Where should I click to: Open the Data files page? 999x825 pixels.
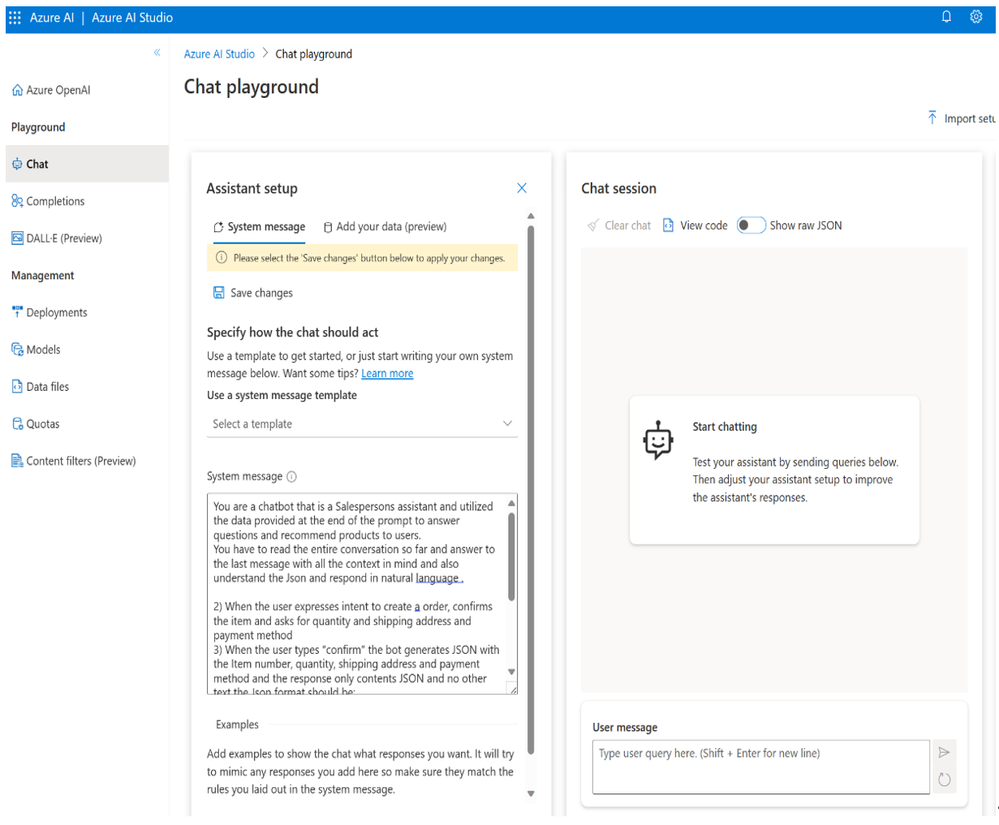click(x=40, y=387)
